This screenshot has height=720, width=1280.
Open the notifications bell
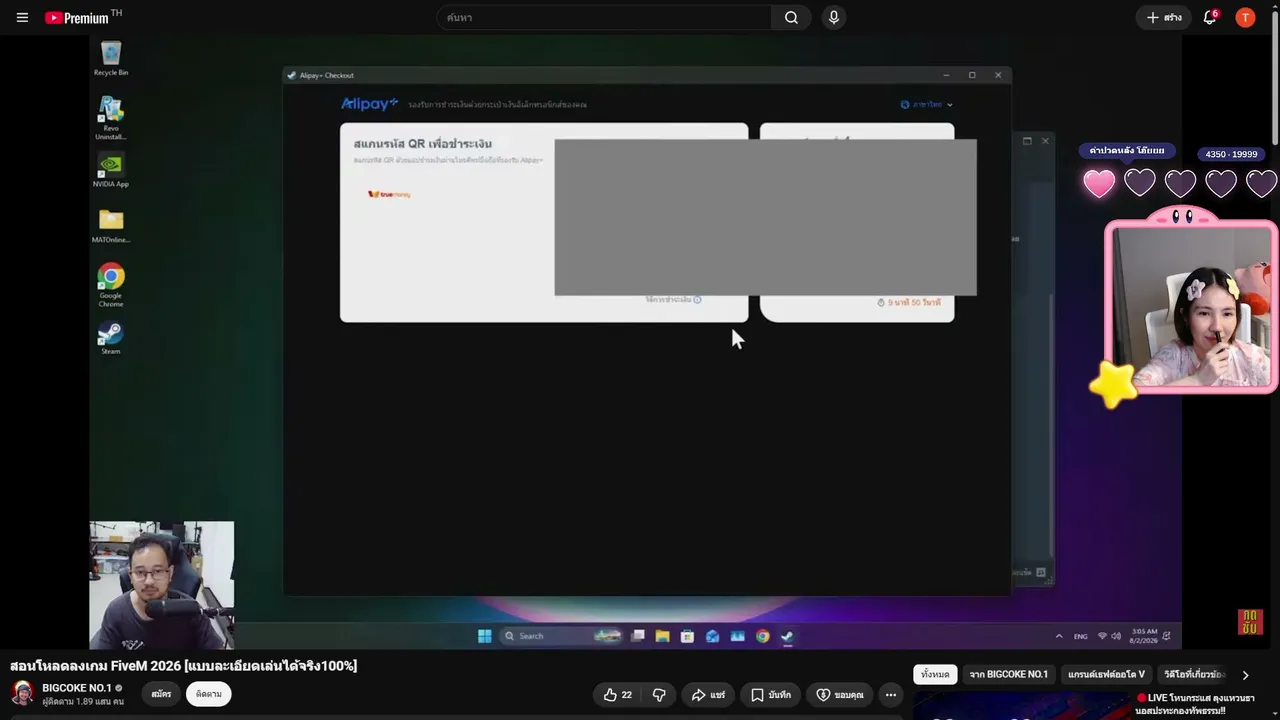(1210, 17)
